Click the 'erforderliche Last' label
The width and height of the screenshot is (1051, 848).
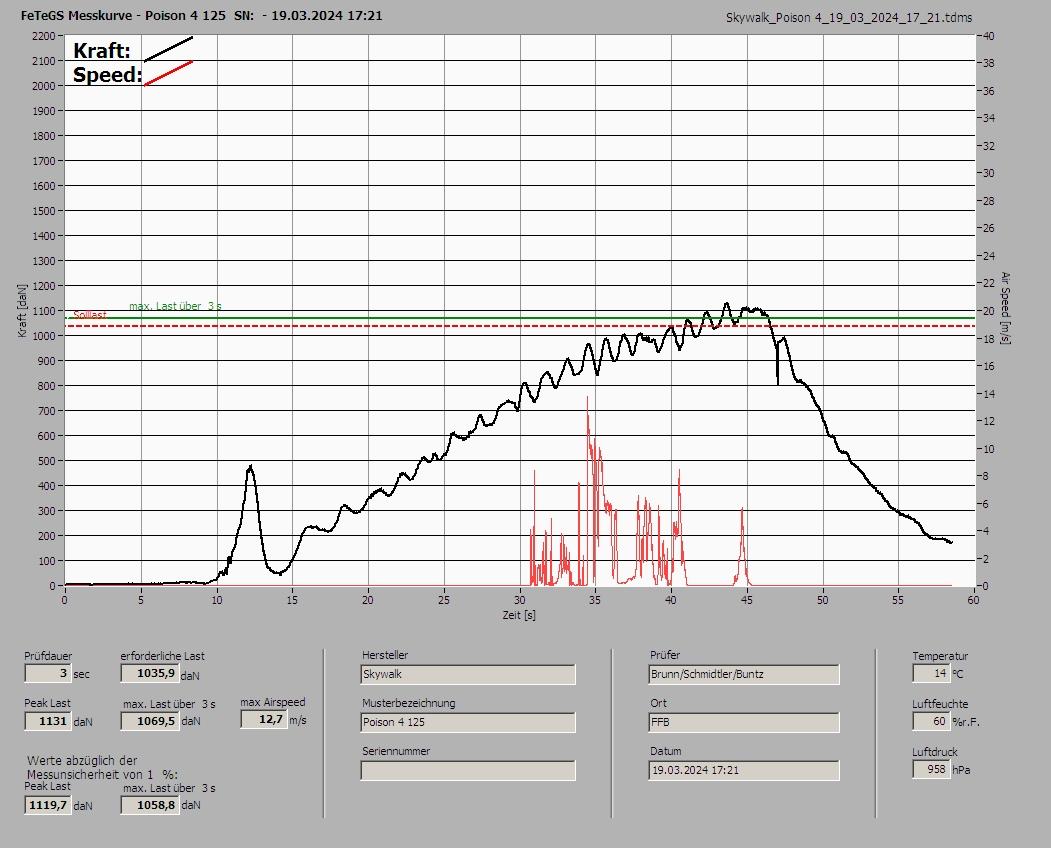pyautogui.click(x=163, y=656)
